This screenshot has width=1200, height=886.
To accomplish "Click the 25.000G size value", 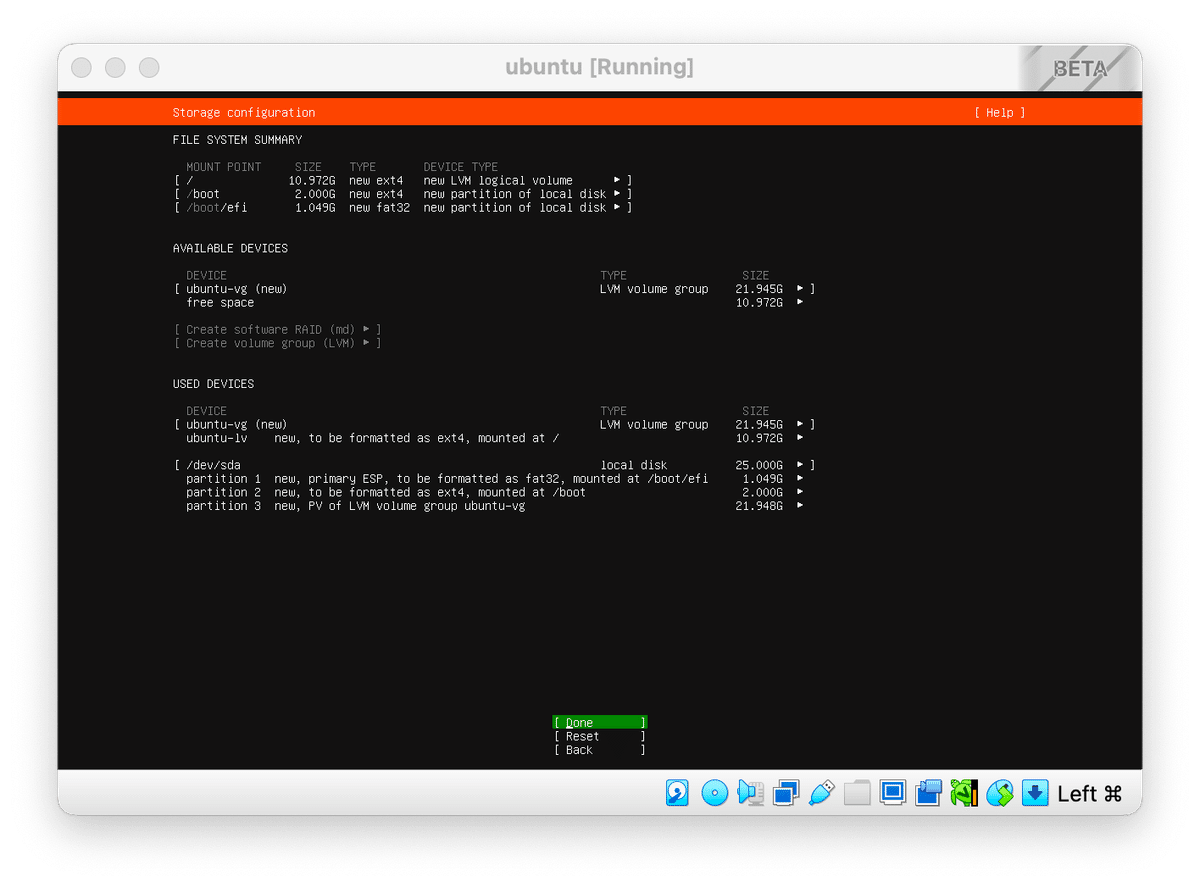I will coord(759,465).
